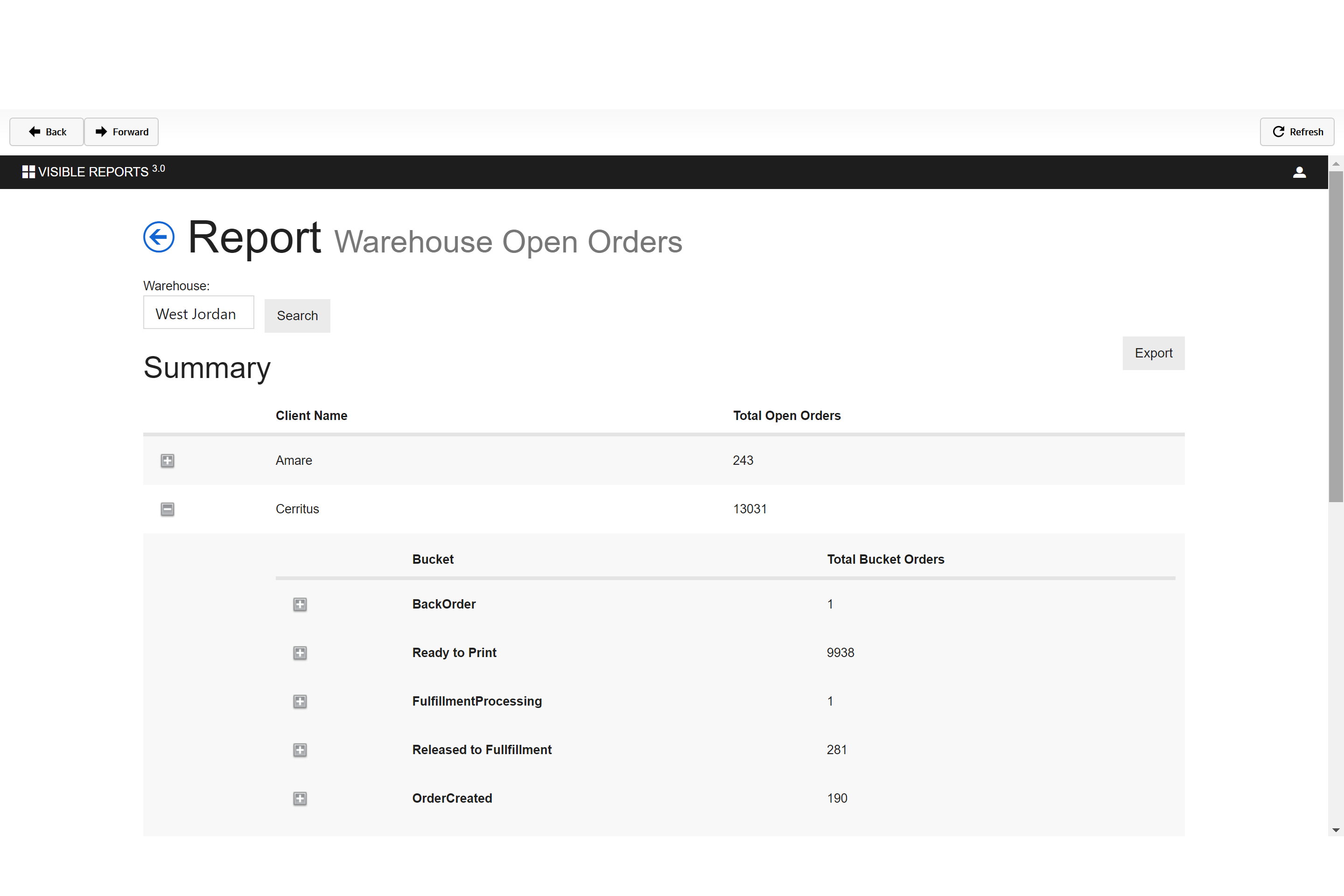Export the open orders report
Image resolution: width=1344 pixels, height=896 pixels.
(x=1153, y=353)
